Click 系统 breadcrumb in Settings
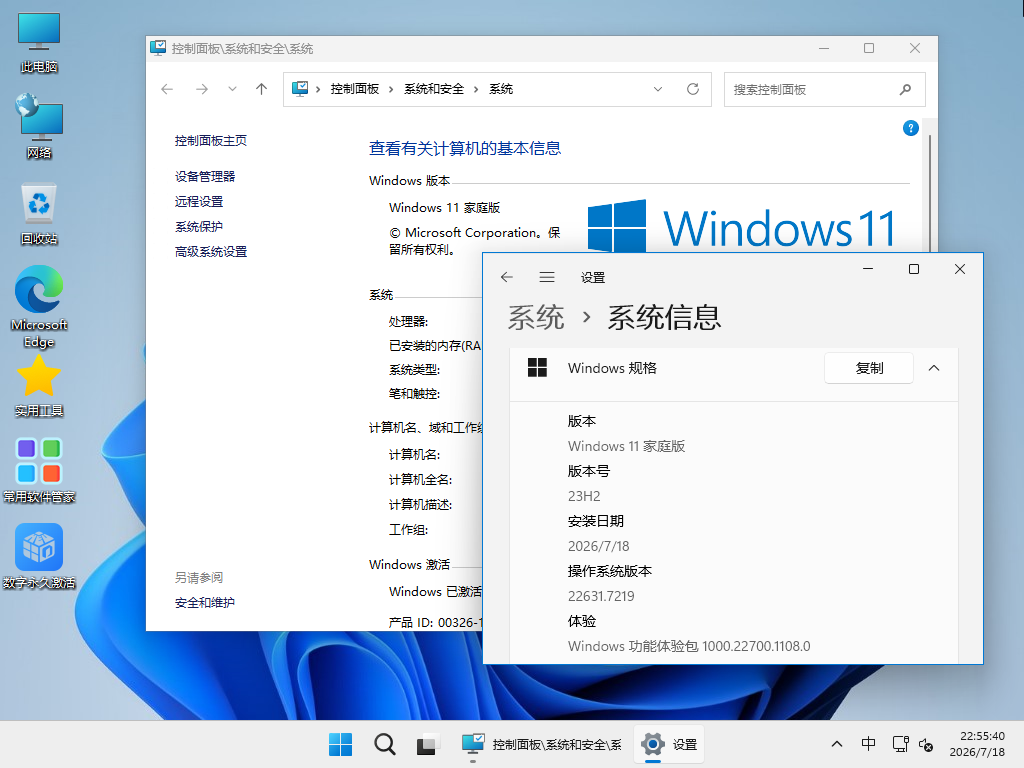Viewport: 1024px width, 768px height. pos(536,317)
